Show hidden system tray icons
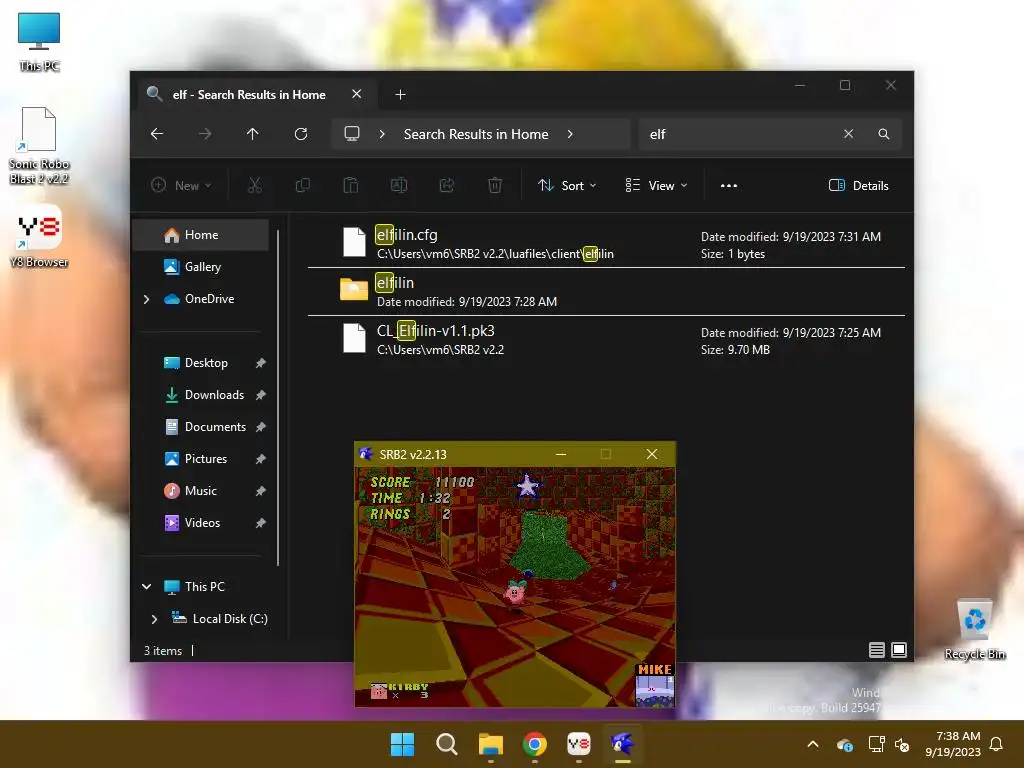1024x768 pixels. [813, 744]
